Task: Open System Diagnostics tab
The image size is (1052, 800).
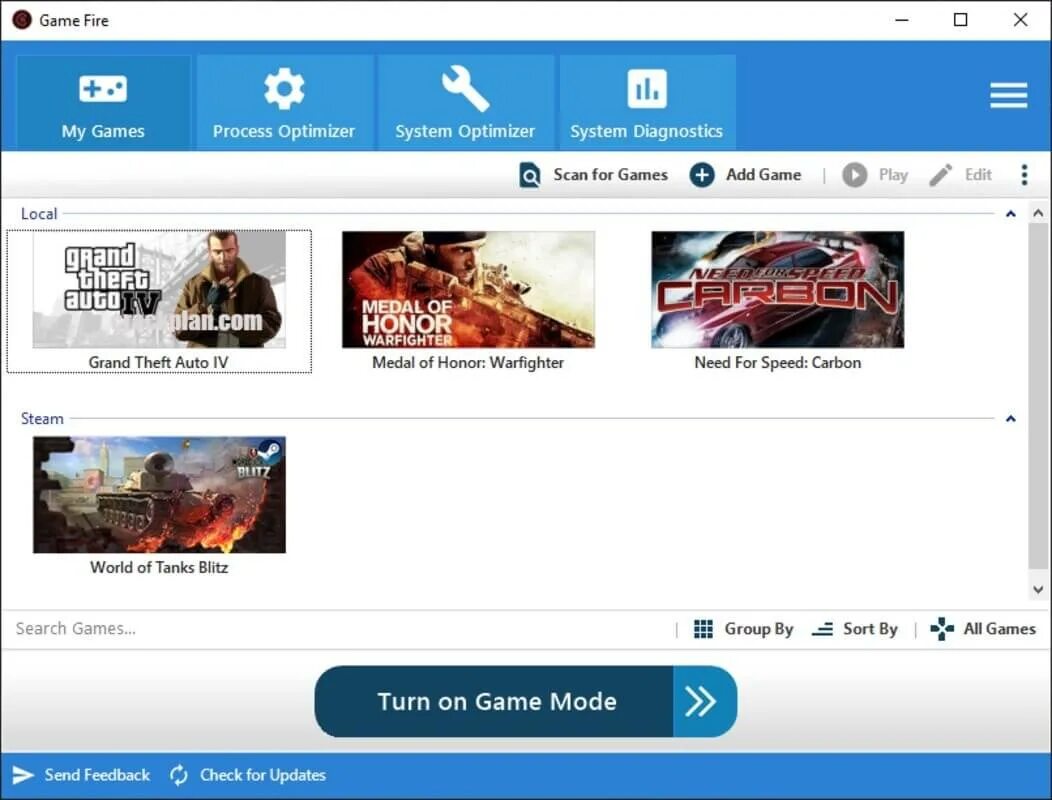Action: (x=647, y=102)
